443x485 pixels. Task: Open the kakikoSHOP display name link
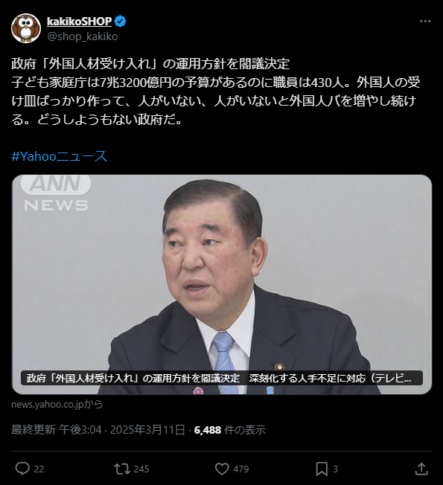point(79,21)
